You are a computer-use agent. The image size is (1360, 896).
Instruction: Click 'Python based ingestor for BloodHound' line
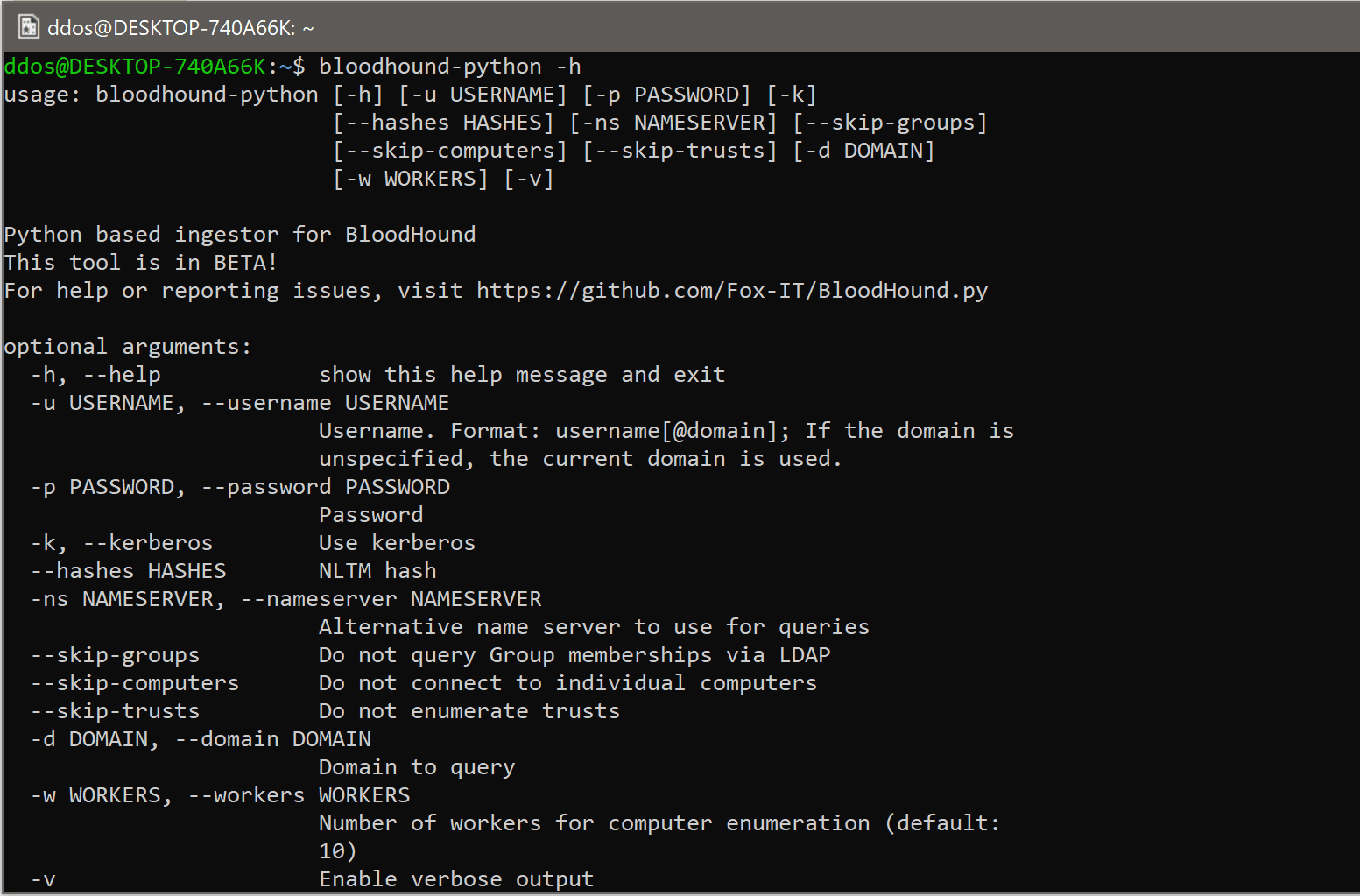click(x=240, y=235)
